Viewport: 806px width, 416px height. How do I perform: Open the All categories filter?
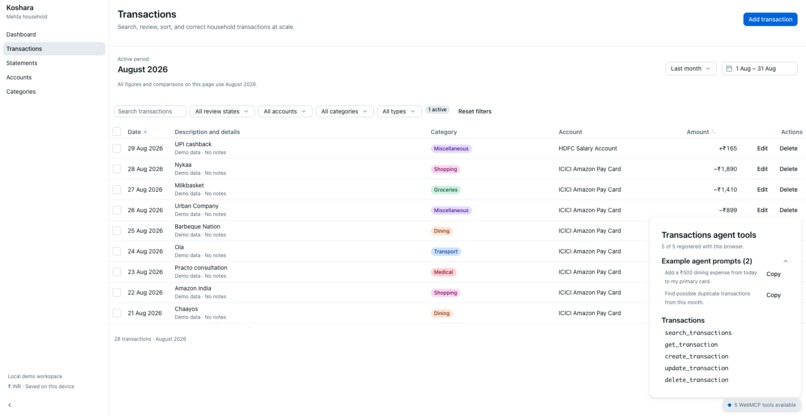(344, 111)
